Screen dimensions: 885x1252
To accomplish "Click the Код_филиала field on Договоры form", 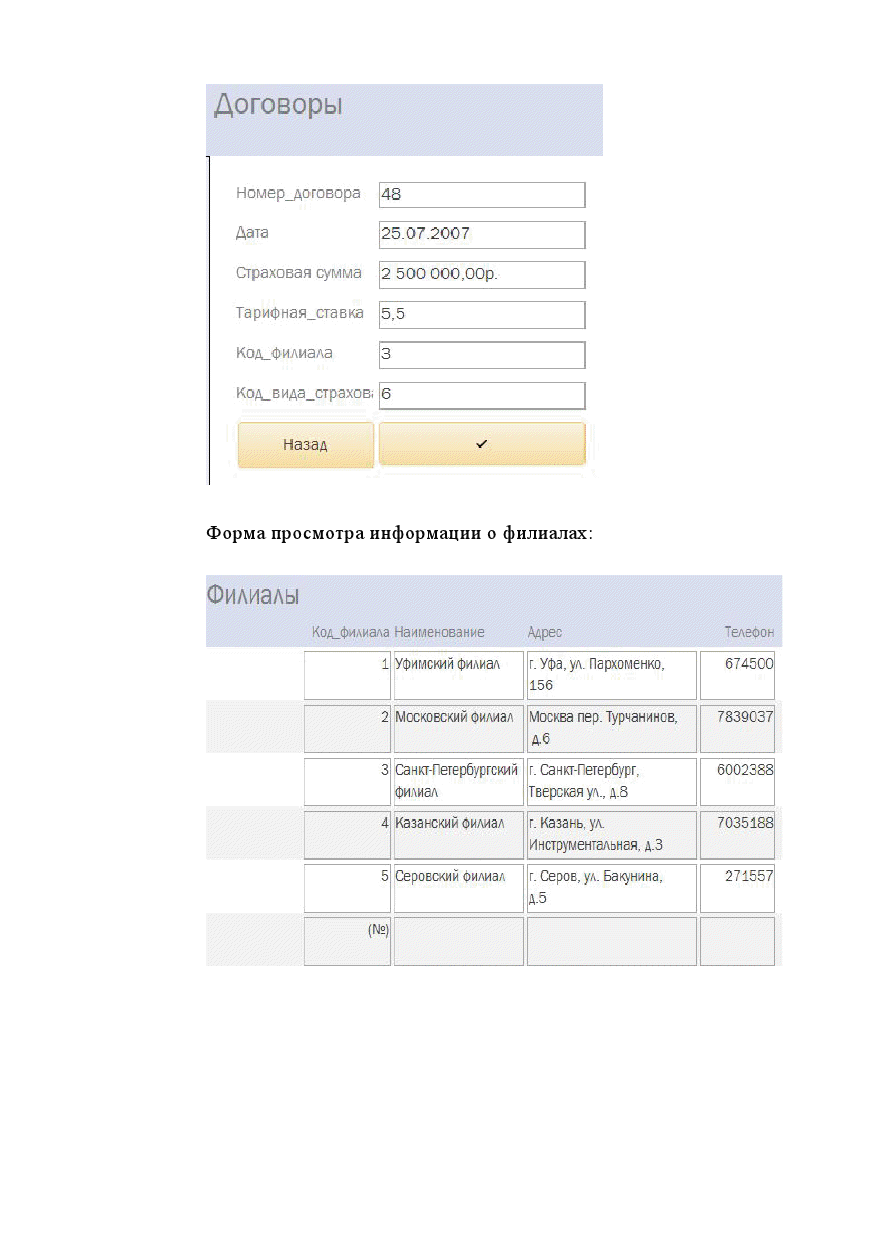I will pyautogui.click(x=481, y=355).
